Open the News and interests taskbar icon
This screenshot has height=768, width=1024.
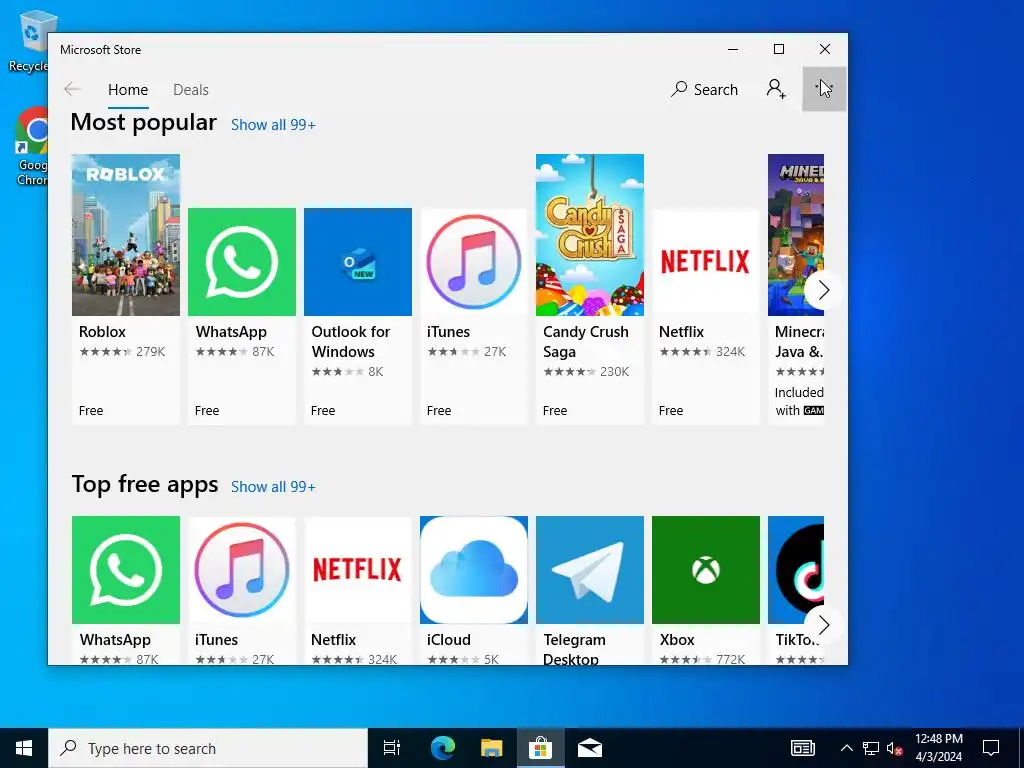point(803,748)
